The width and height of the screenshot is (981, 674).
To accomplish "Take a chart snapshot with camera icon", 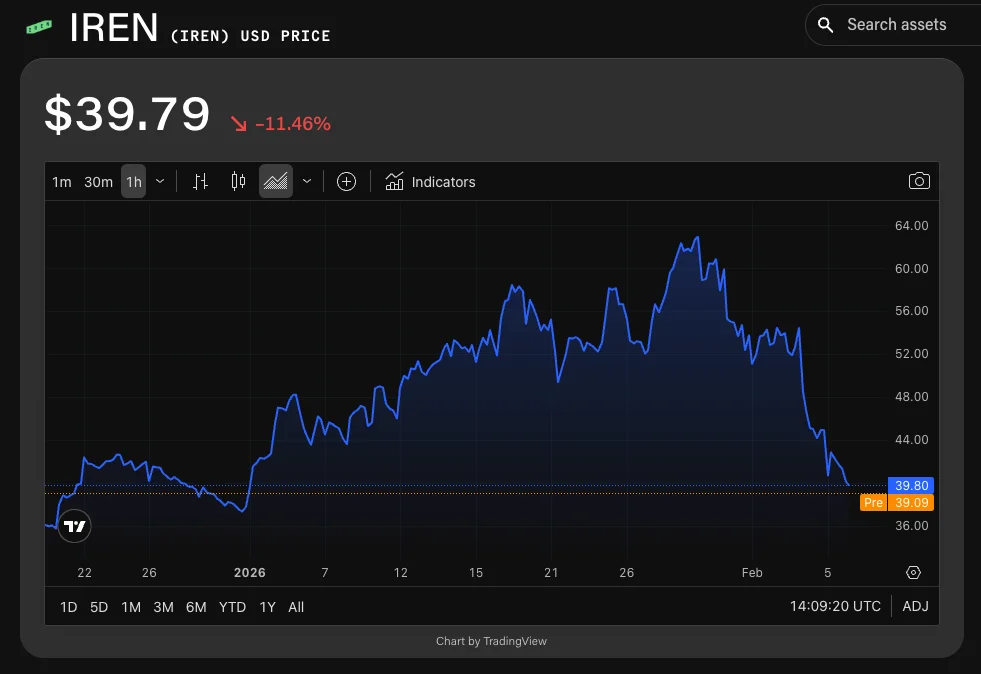I will 918,181.
